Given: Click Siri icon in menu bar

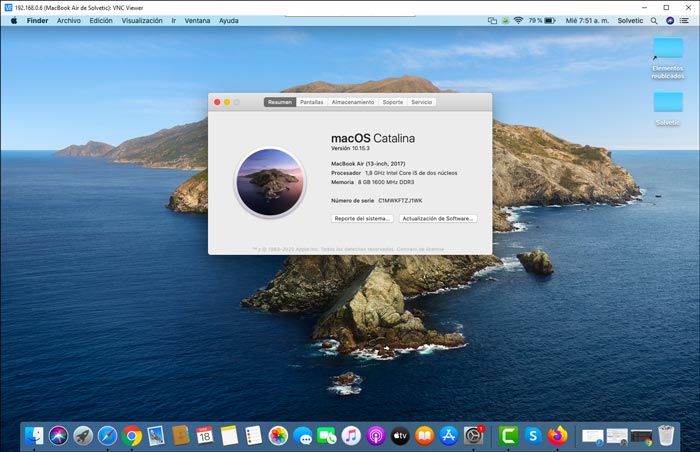Looking at the screenshot, I should [x=670, y=21].
